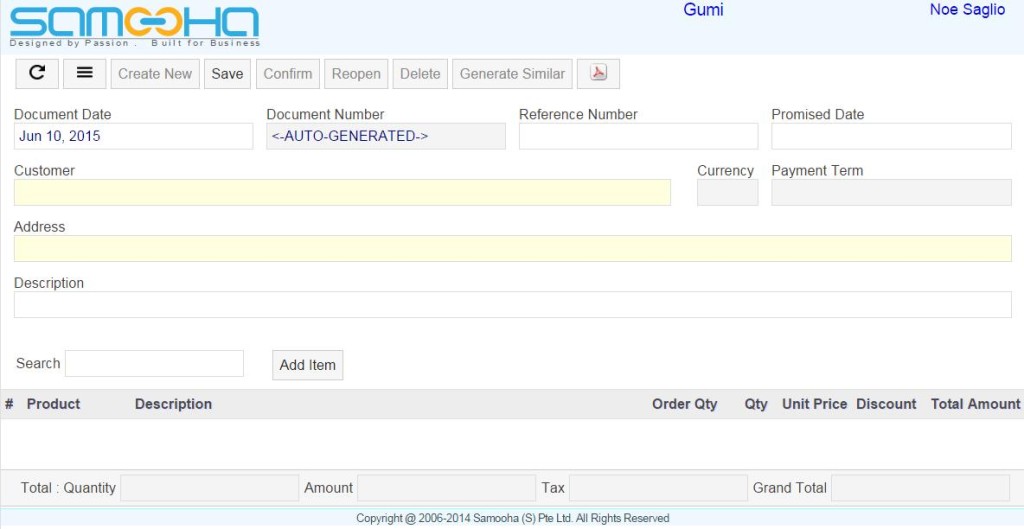Save the document
The width and height of the screenshot is (1024, 529).
227,74
